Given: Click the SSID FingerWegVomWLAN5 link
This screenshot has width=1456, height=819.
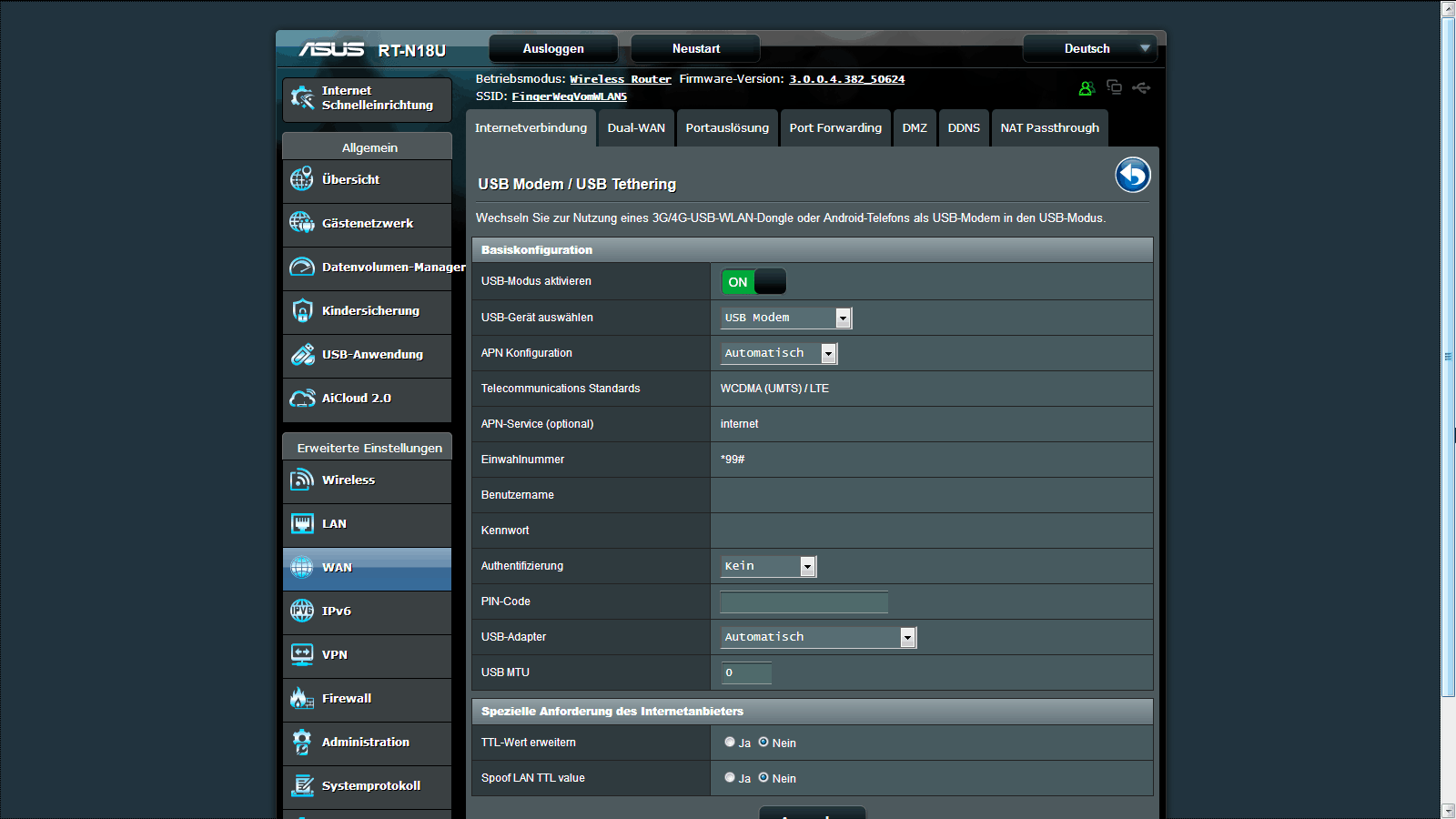Looking at the screenshot, I should [569, 96].
